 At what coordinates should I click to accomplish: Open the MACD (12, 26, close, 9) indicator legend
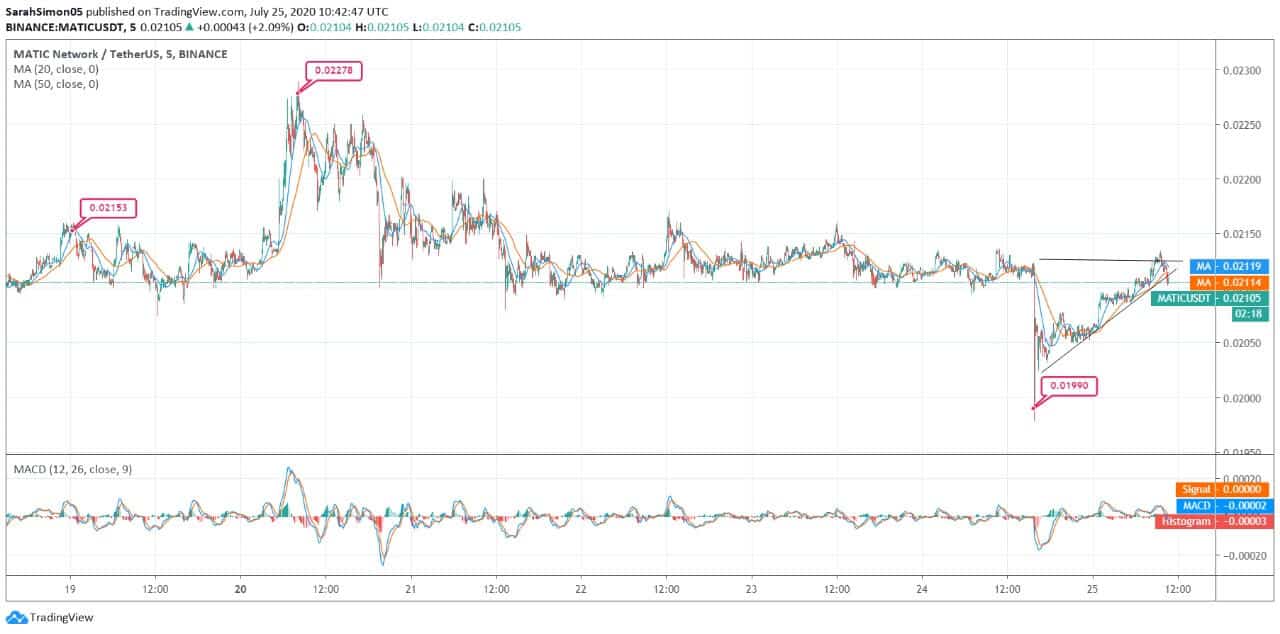[72, 468]
